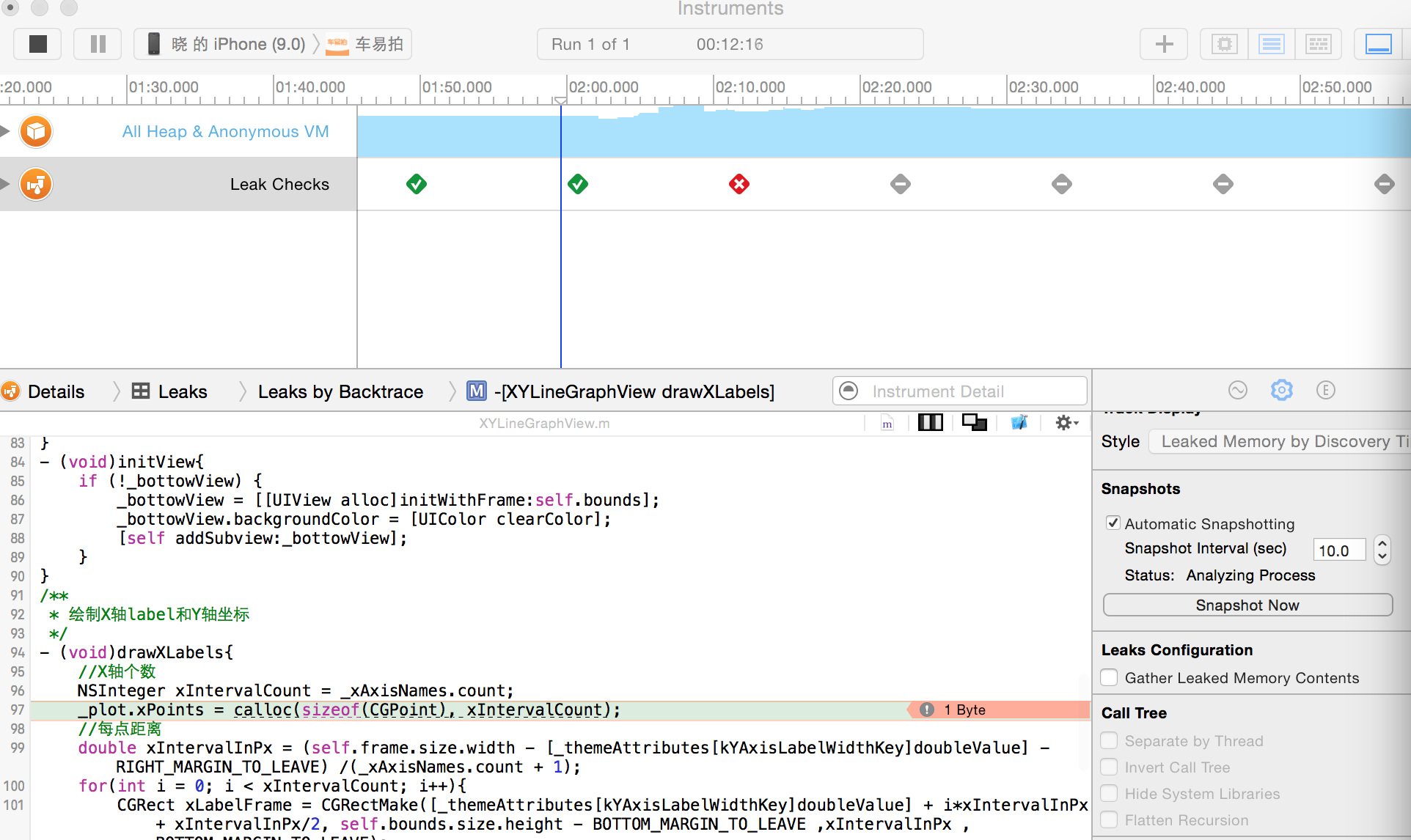Toggle Automatic Snapshotting checkbox
Viewport: 1411px width, 840px height.
1113,523
